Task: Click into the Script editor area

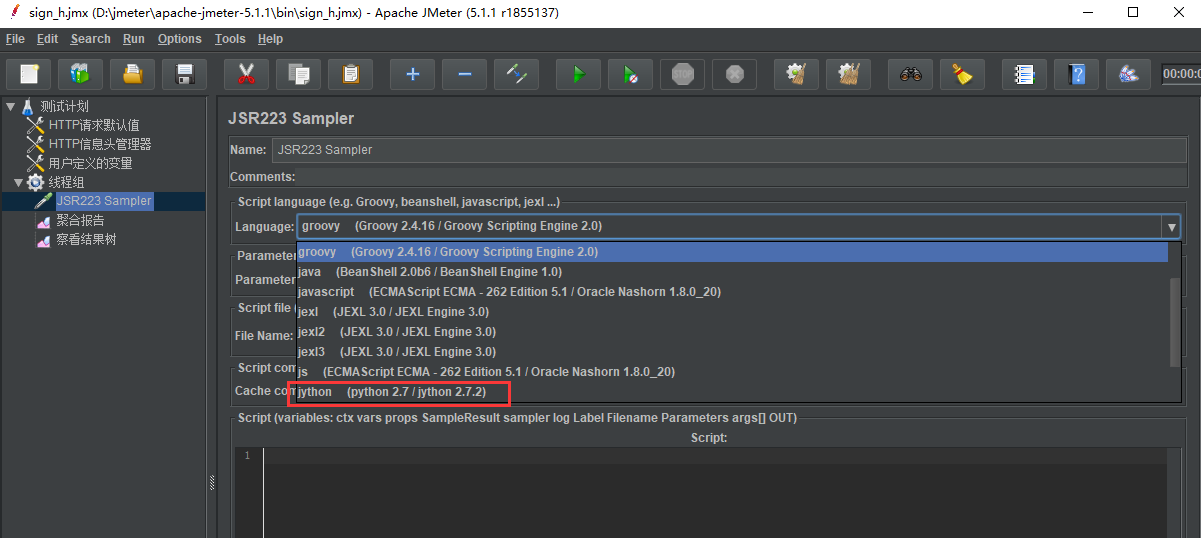Action: coord(714,492)
